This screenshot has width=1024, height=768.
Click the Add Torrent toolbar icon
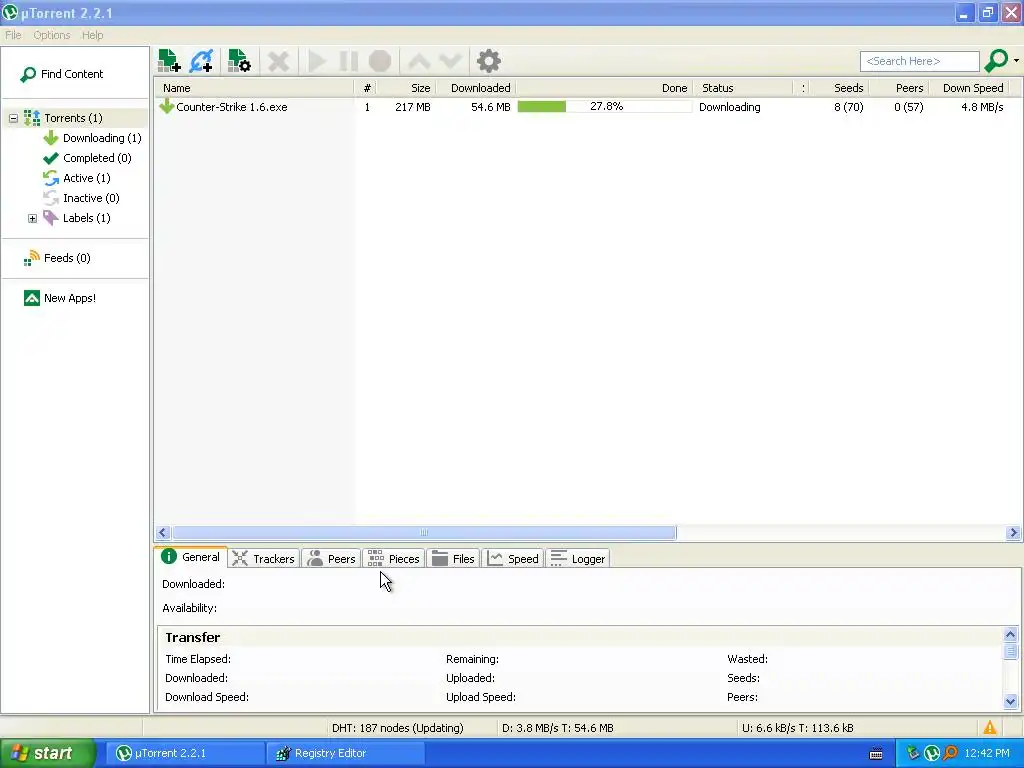169,61
